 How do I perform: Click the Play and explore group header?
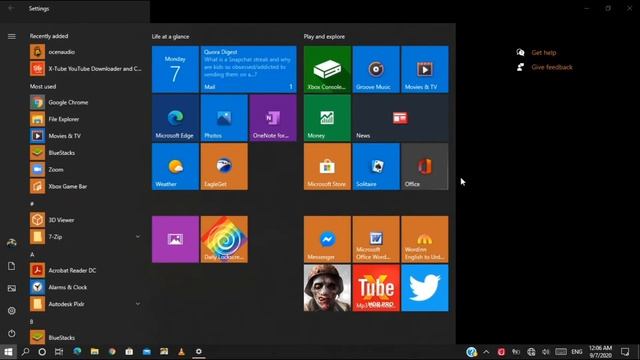pyautogui.click(x=324, y=36)
